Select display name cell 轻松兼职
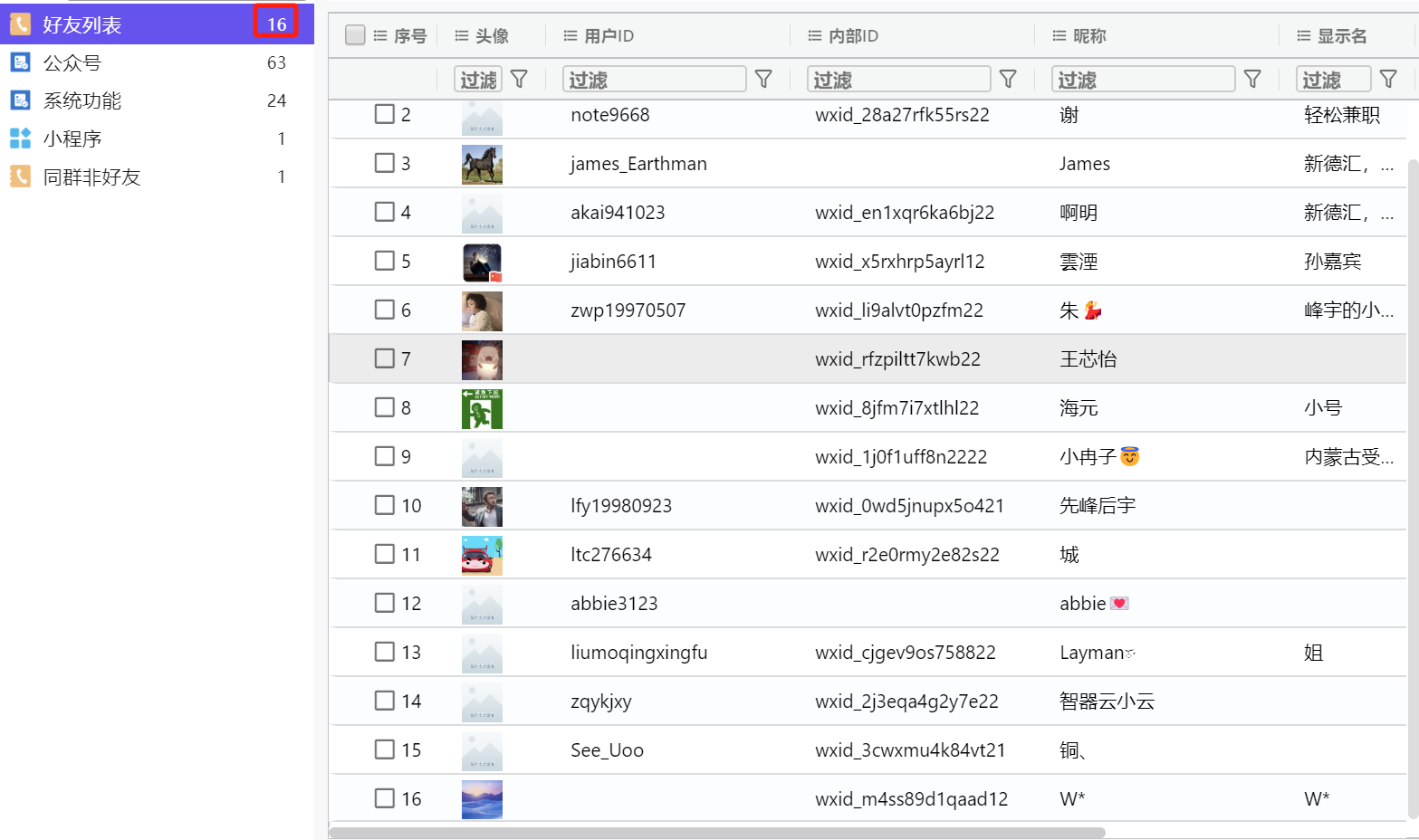The height and width of the screenshot is (840, 1419). pos(1342,115)
